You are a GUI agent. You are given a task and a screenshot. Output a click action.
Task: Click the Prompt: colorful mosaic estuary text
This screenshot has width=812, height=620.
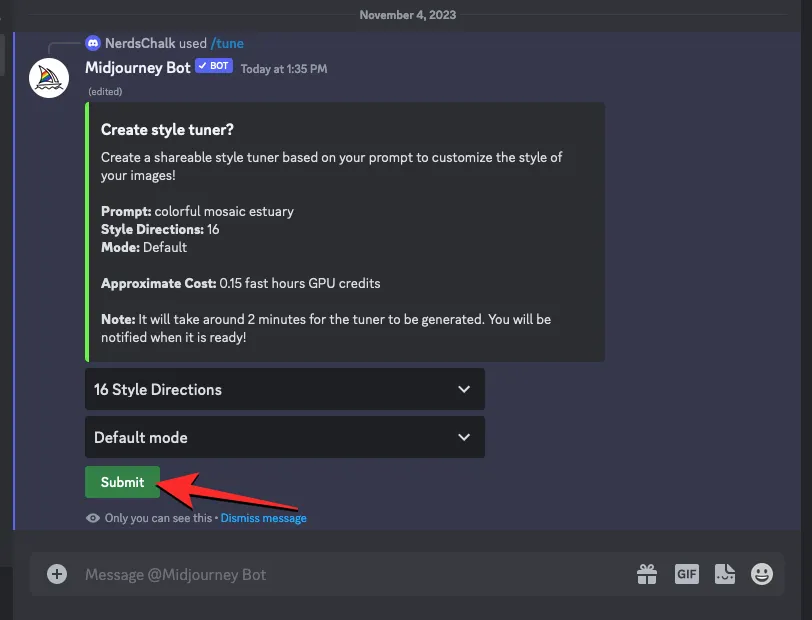click(197, 211)
